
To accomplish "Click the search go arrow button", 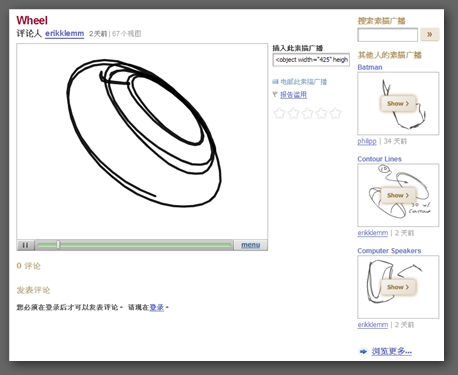I will point(430,34).
